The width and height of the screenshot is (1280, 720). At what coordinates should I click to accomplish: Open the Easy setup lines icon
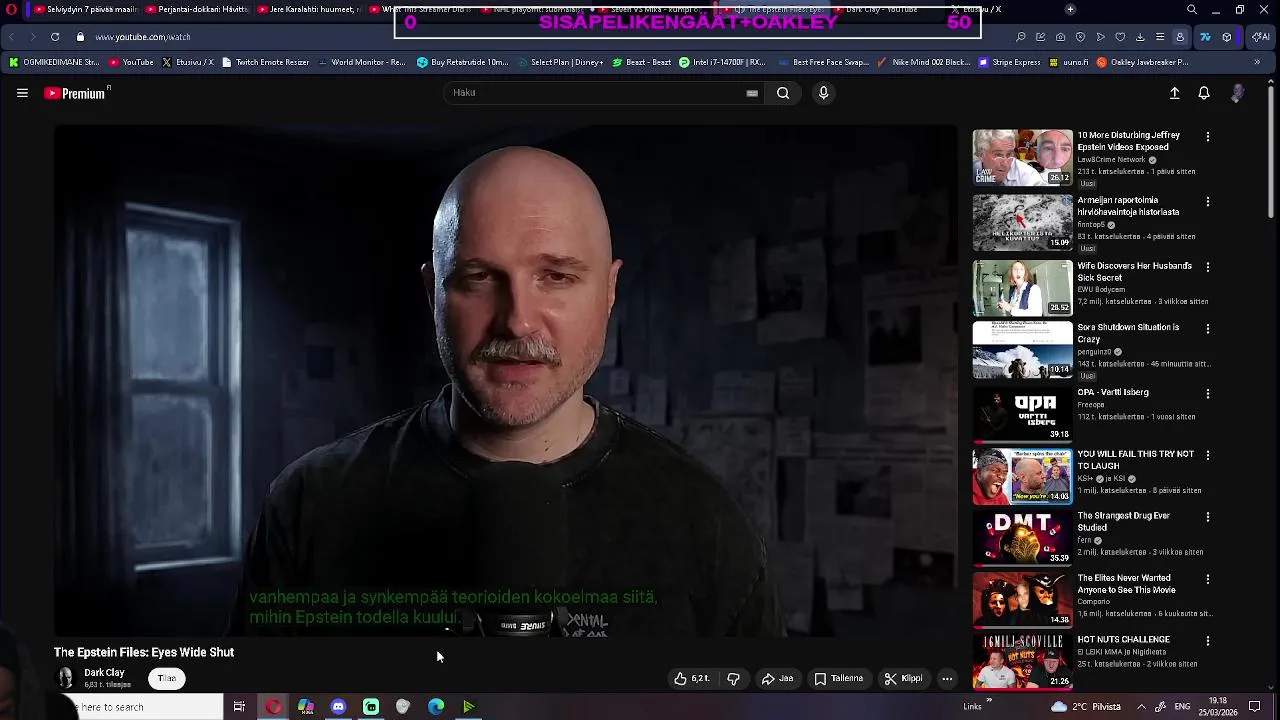(1160, 37)
